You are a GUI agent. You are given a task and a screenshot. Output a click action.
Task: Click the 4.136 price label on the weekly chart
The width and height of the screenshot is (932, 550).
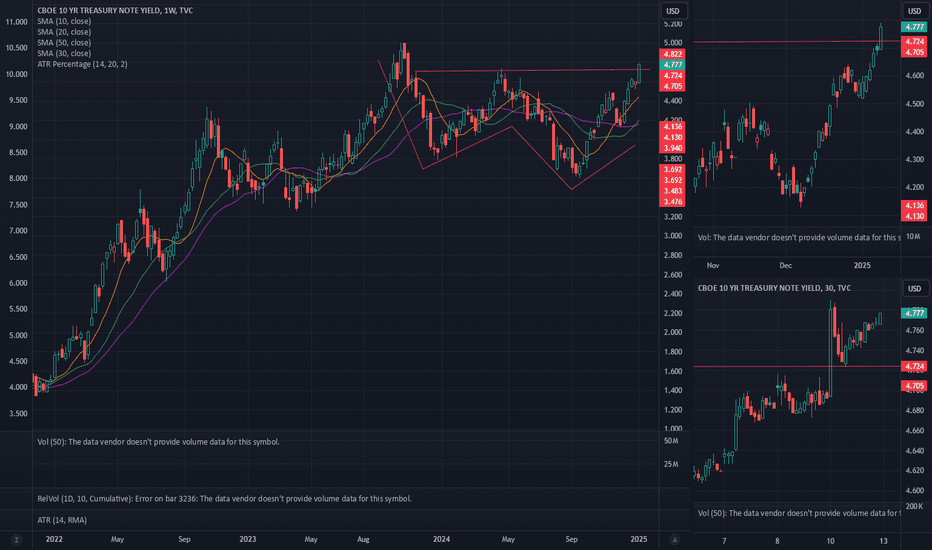tap(673, 127)
